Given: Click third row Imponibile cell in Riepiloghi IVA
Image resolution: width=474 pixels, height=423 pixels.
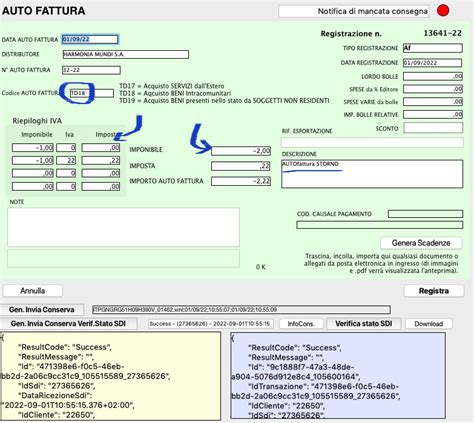Looking at the screenshot, I should click(33, 173).
